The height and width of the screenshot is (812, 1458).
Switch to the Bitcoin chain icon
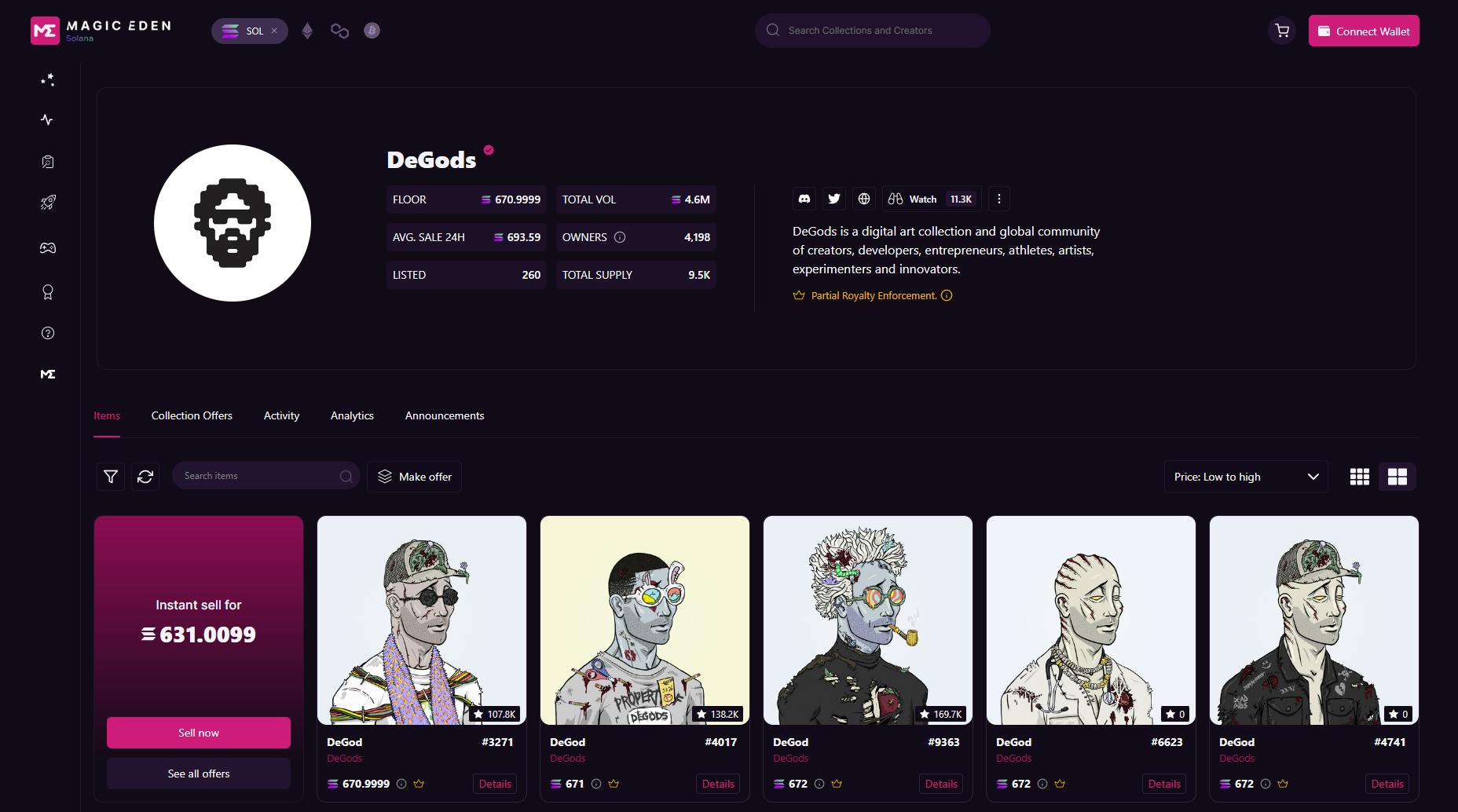pyautogui.click(x=372, y=31)
